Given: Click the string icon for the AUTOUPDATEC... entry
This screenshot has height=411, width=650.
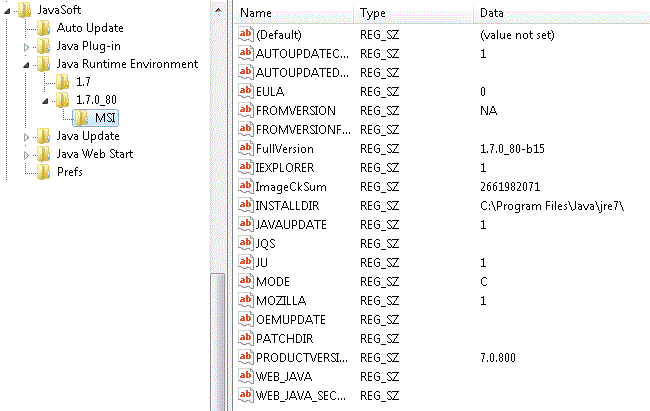Looking at the screenshot, I should (245, 53).
